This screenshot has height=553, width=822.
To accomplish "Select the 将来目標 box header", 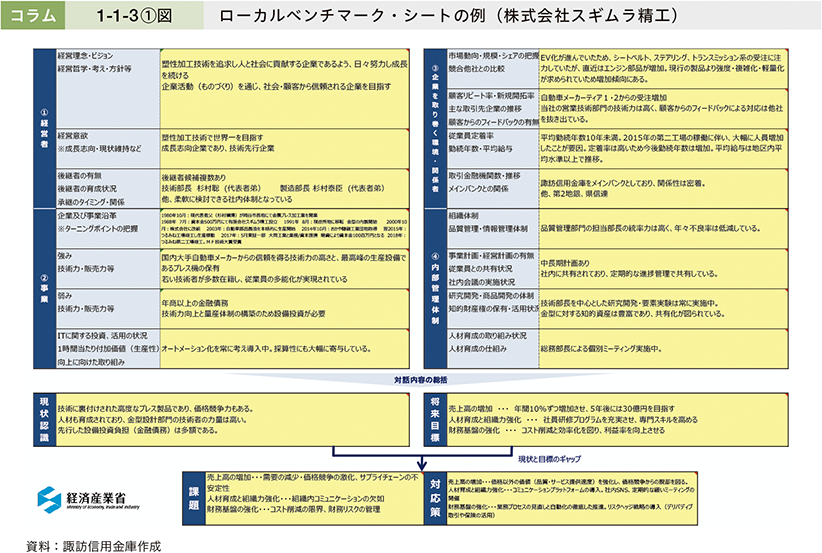I will [x=435, y=419].
